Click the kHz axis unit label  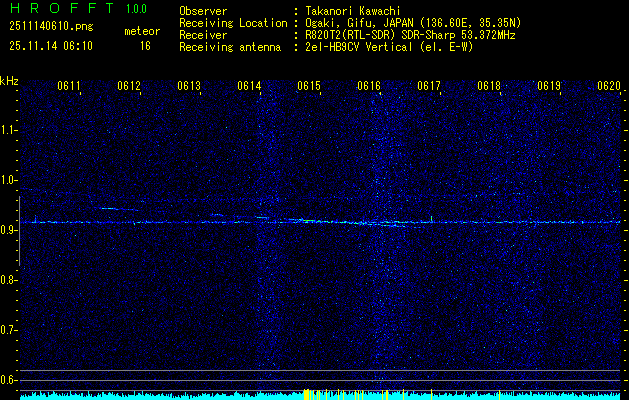tap(9, 81)
